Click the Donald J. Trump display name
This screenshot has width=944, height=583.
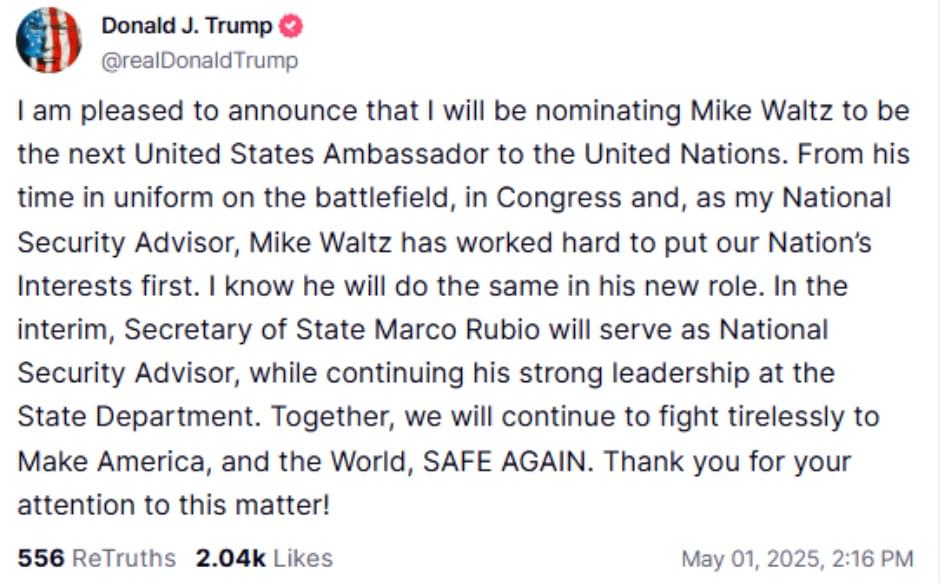(x=187, y=26)
